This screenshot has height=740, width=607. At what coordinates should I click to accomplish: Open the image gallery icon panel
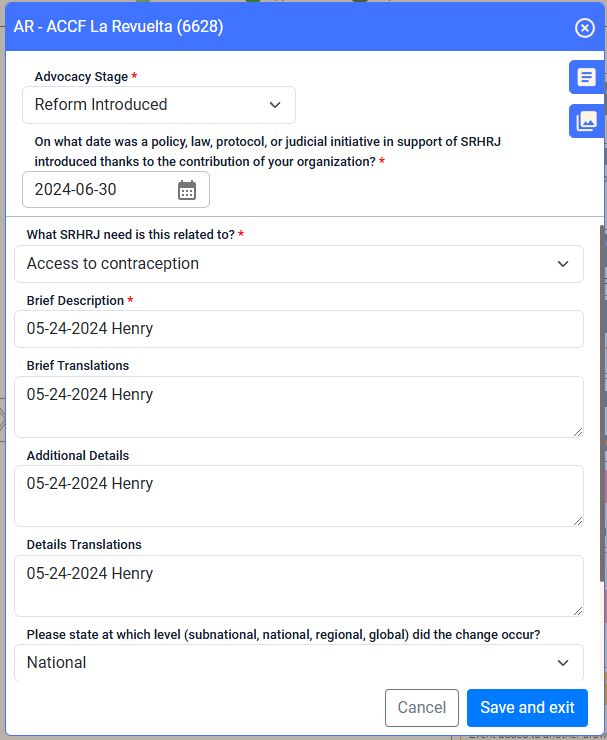click(x=586, y=121)
